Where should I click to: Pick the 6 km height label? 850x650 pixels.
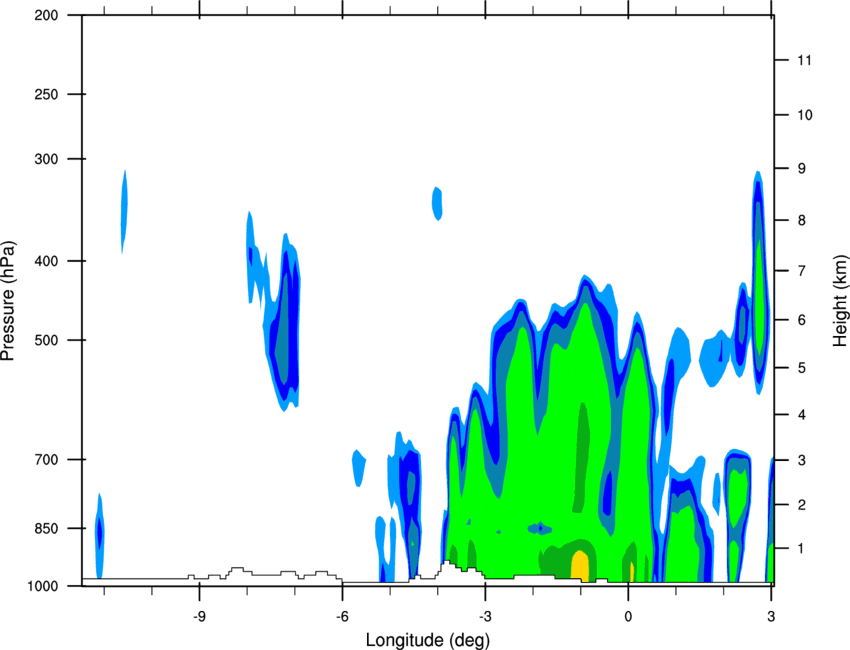[801, 320]
